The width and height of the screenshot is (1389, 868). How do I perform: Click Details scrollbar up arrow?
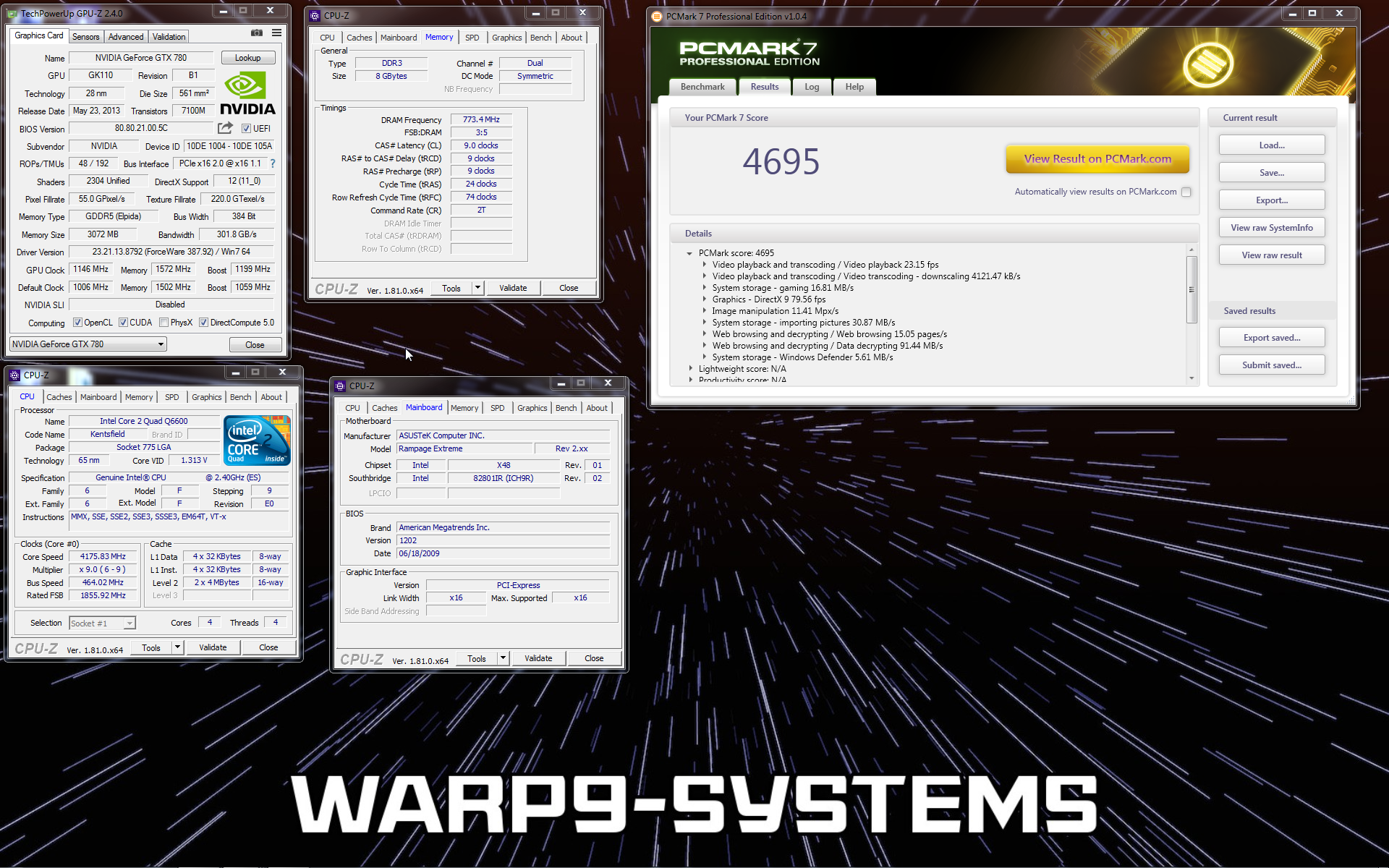click(x=1192, y=250)
